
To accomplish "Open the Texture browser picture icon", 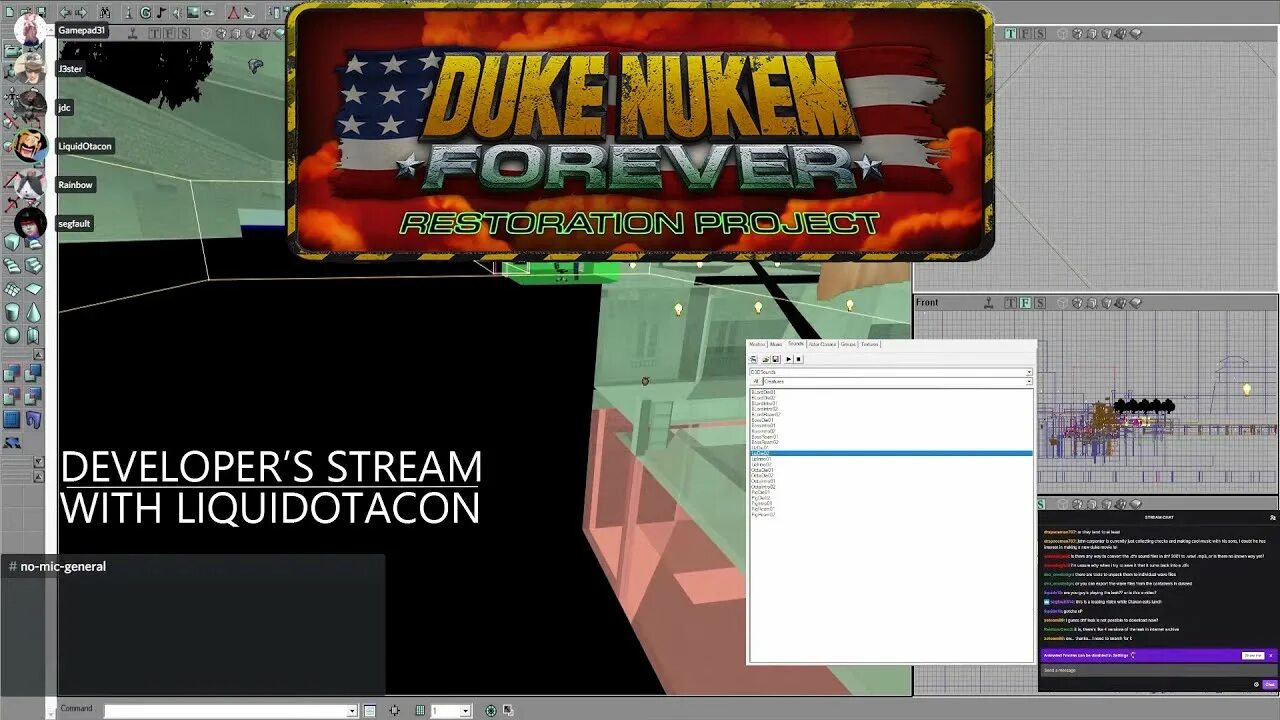I will tap(193, 12).
